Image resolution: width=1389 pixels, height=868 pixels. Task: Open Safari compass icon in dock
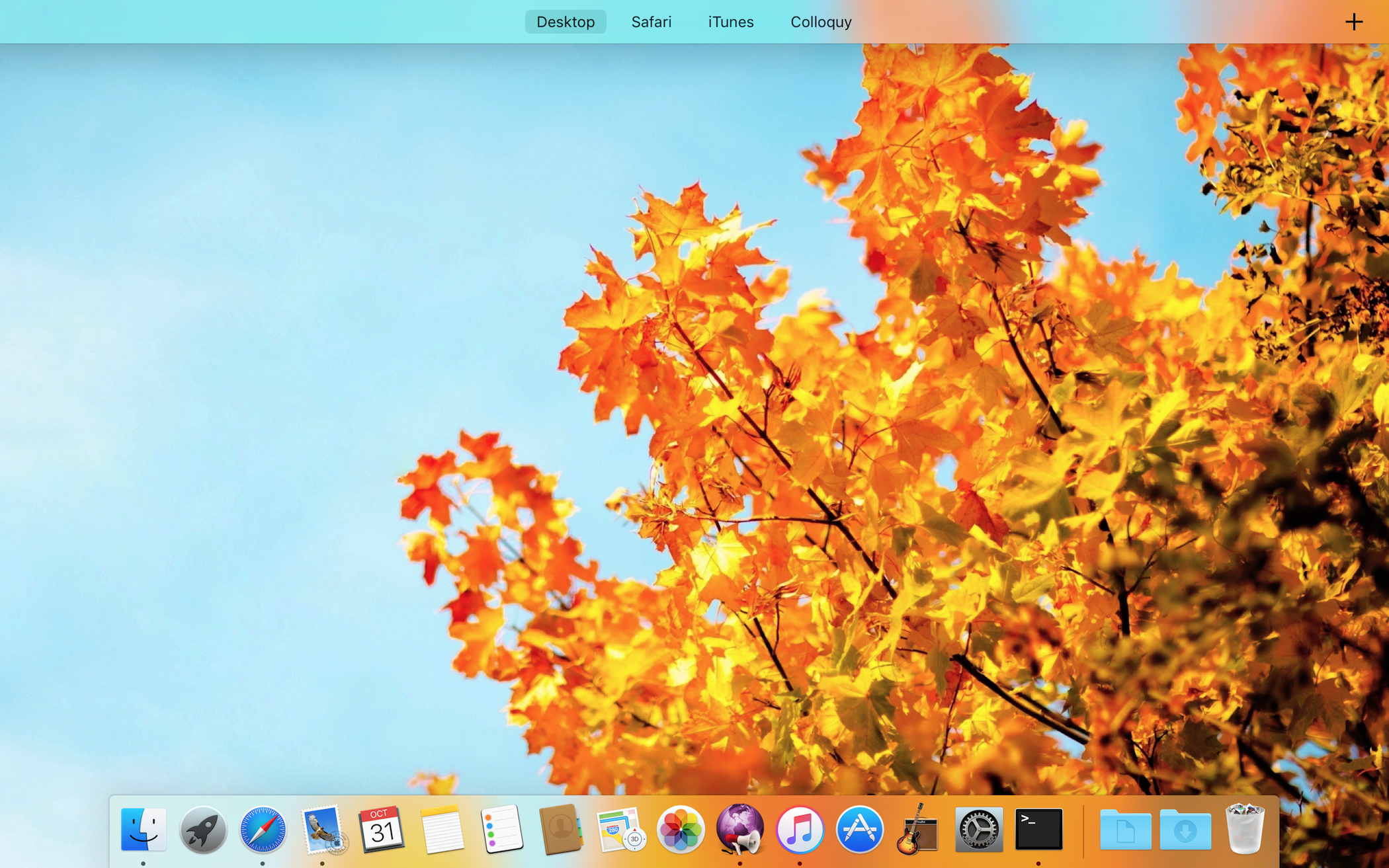point(263,829)
